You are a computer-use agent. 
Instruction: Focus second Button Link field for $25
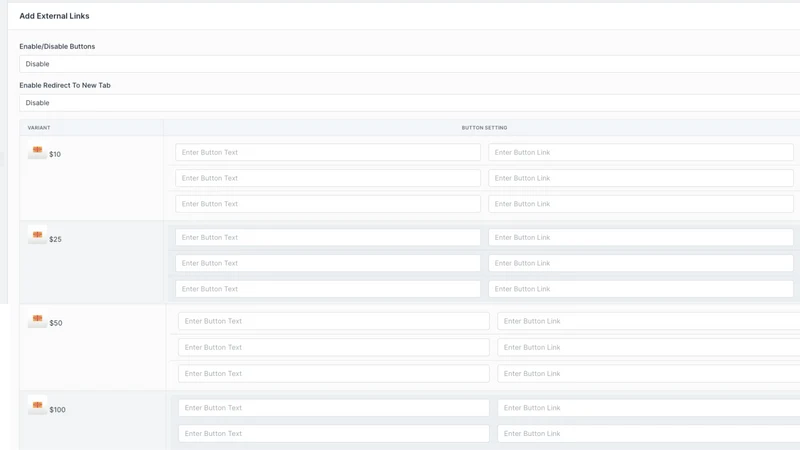[x=641, y=263]
